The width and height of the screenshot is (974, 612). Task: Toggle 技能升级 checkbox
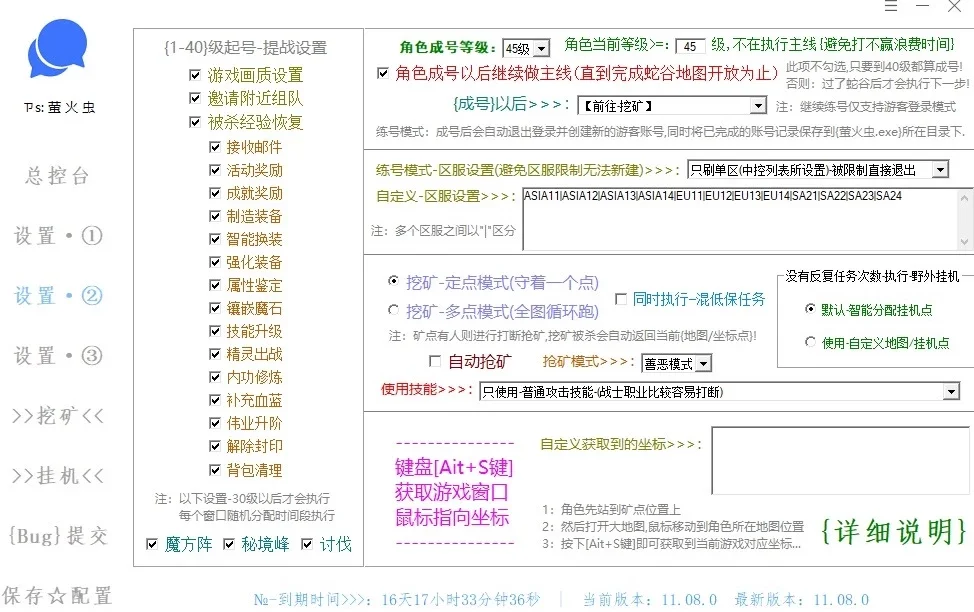click(x=215, y=331)
